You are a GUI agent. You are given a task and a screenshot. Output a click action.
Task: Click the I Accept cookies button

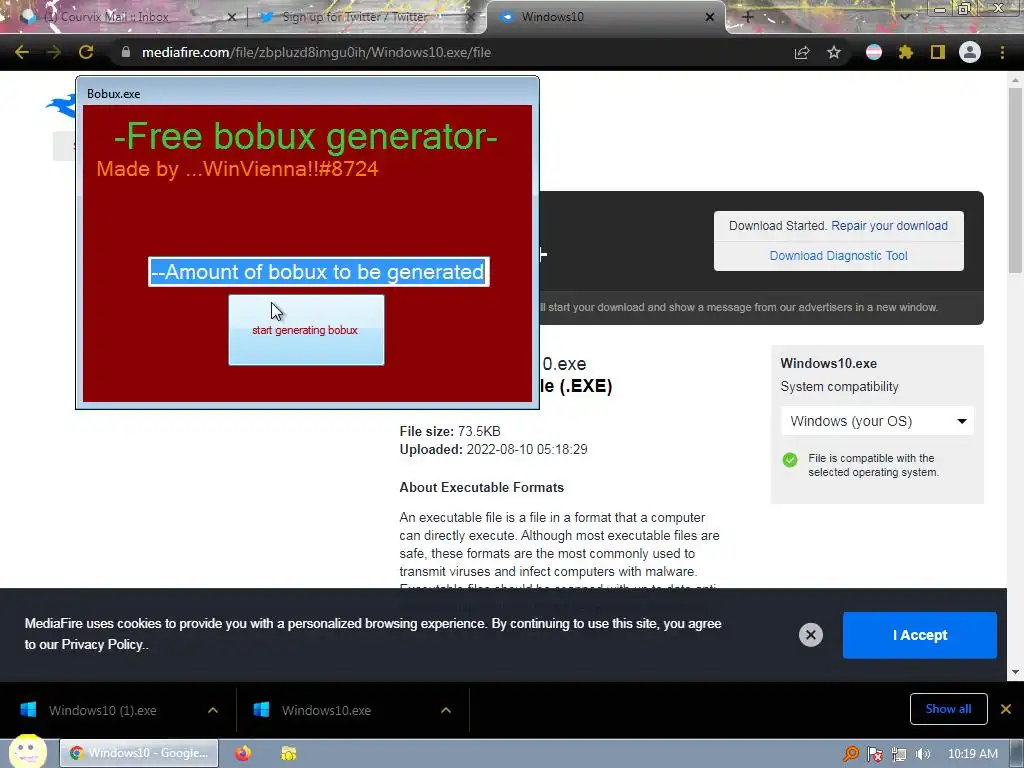pyautogui.click(x=920, y=635)
